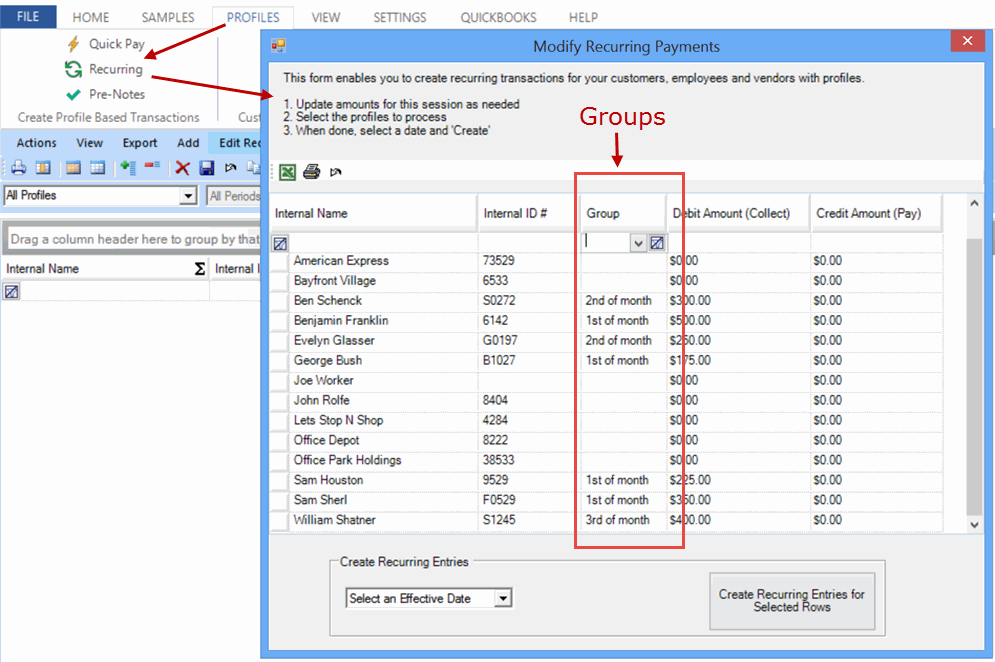Screen dimensions: 995x662
Task: Click the Quick Pay lightning icon
Action: [73, 44]
